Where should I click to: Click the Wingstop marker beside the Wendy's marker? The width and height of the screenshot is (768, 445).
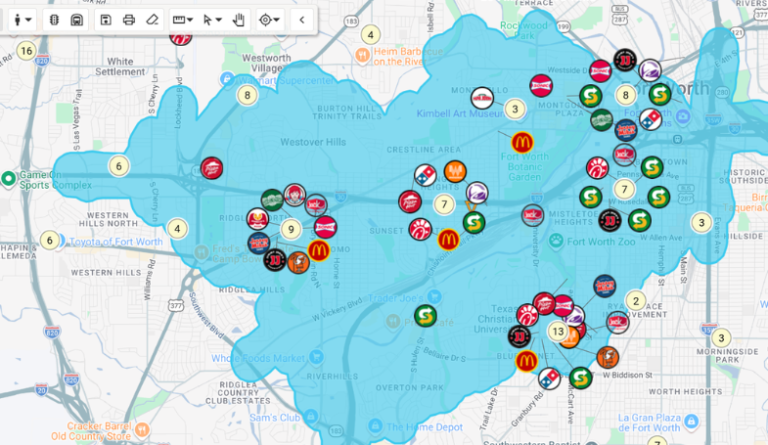272,200
